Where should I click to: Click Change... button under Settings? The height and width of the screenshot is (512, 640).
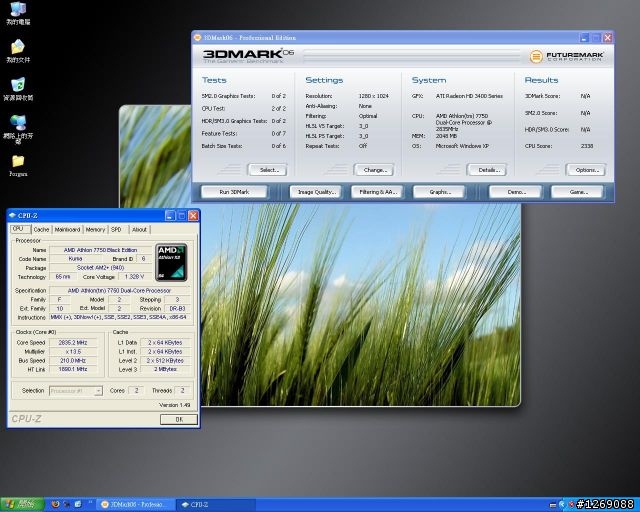(x=374, y=170)
